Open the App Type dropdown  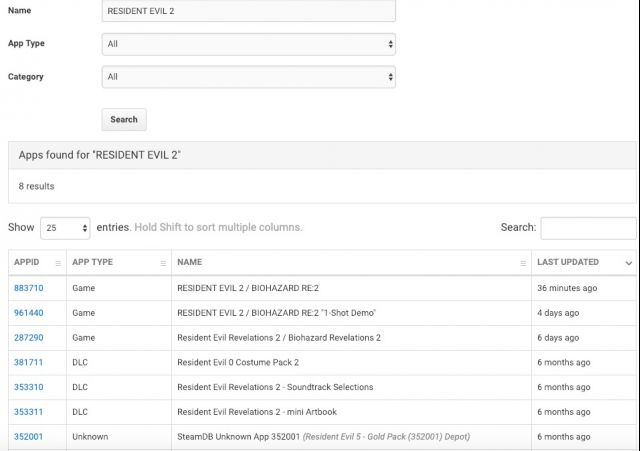[x=249, y=44]
